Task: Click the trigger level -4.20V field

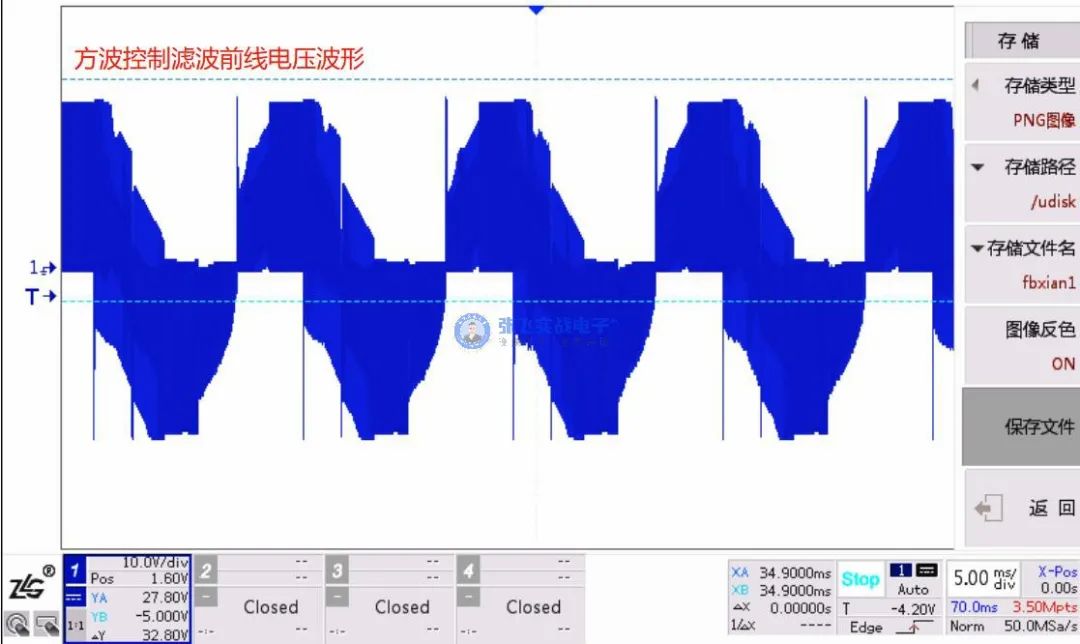Action: pyautogui.click(x=913, y=609)
